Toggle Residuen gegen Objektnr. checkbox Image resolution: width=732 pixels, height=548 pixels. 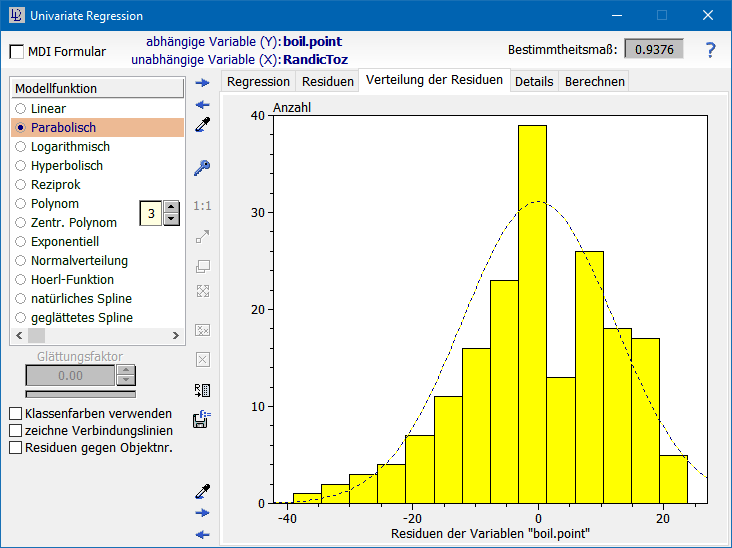[x=15, y=447]
